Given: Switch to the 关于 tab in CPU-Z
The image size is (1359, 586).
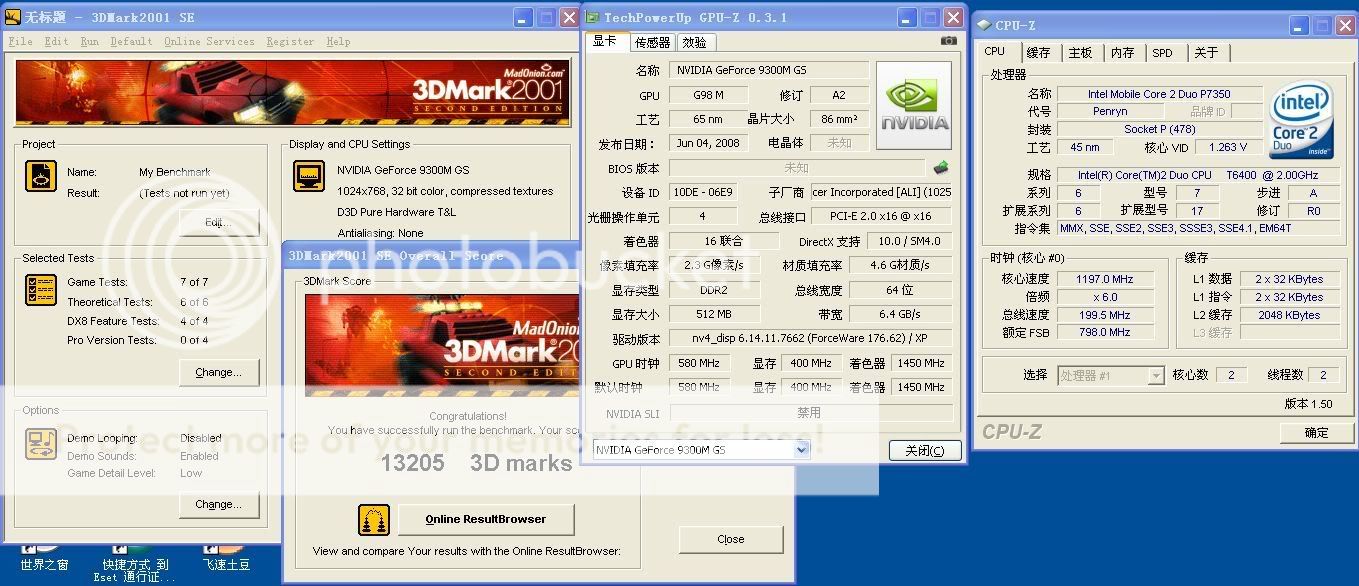Looking at the screenshot, I should 1207,53.
